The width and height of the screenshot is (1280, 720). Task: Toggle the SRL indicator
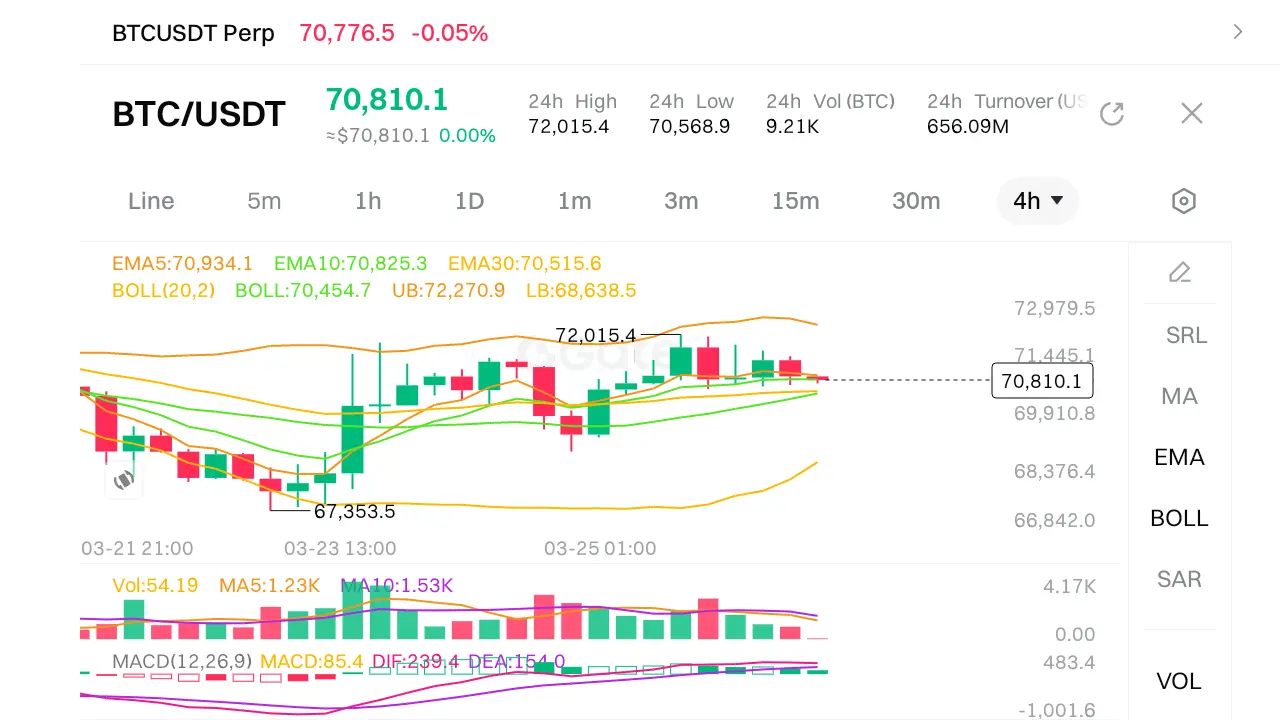(1186, 335)
